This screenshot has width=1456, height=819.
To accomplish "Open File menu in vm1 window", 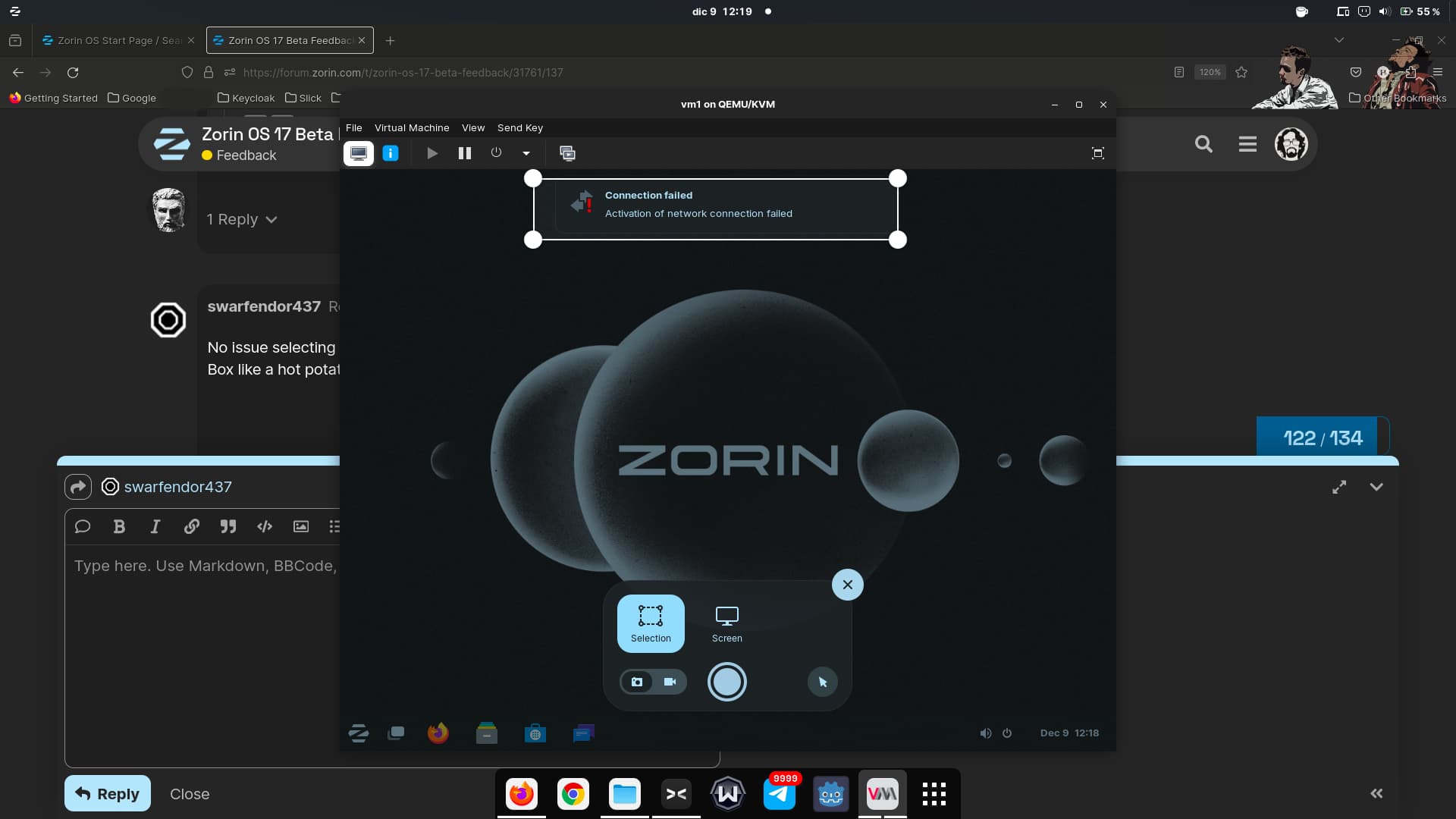I will [x=354, y=127].
